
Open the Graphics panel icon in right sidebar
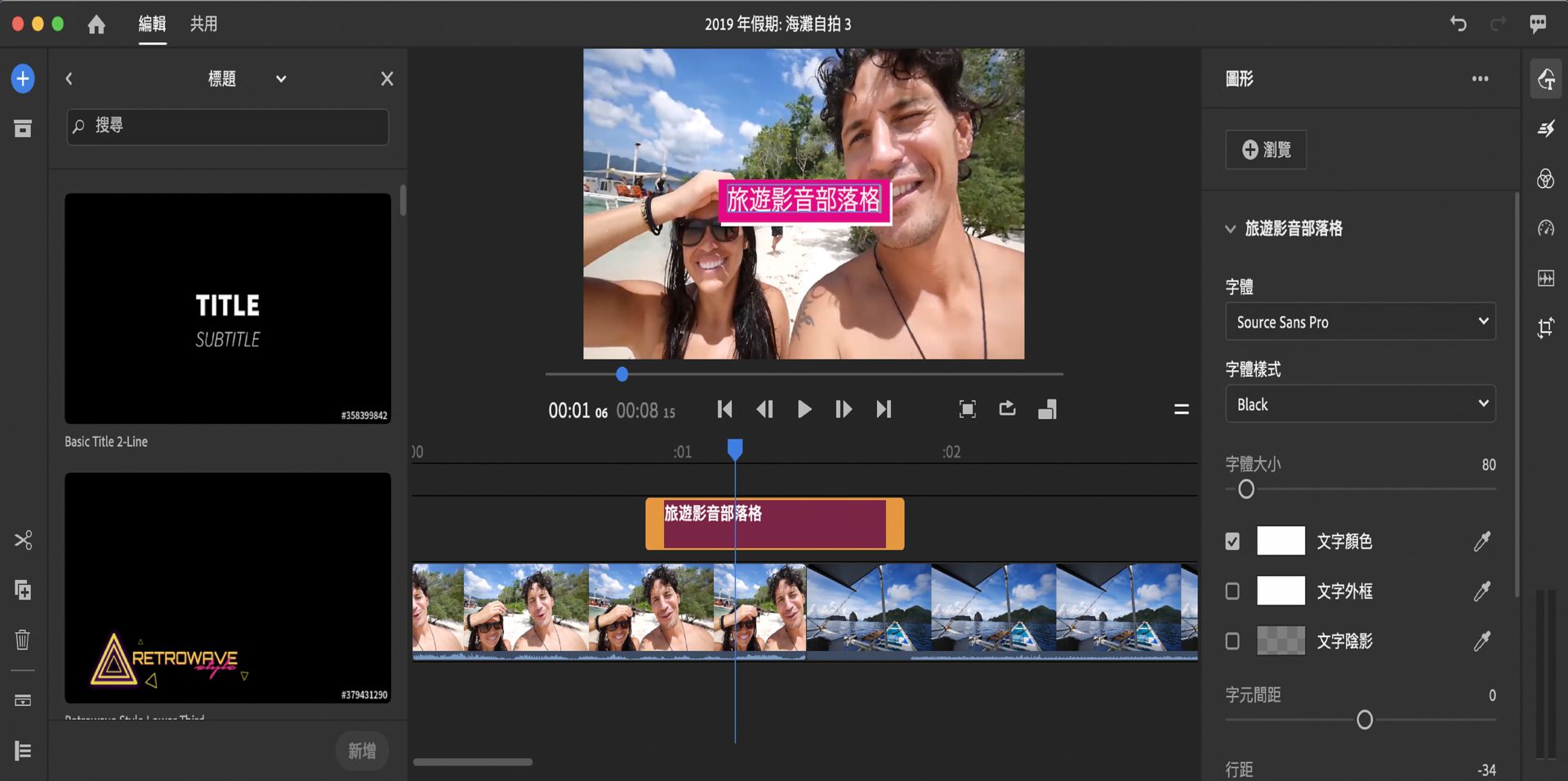[1546, 79]
